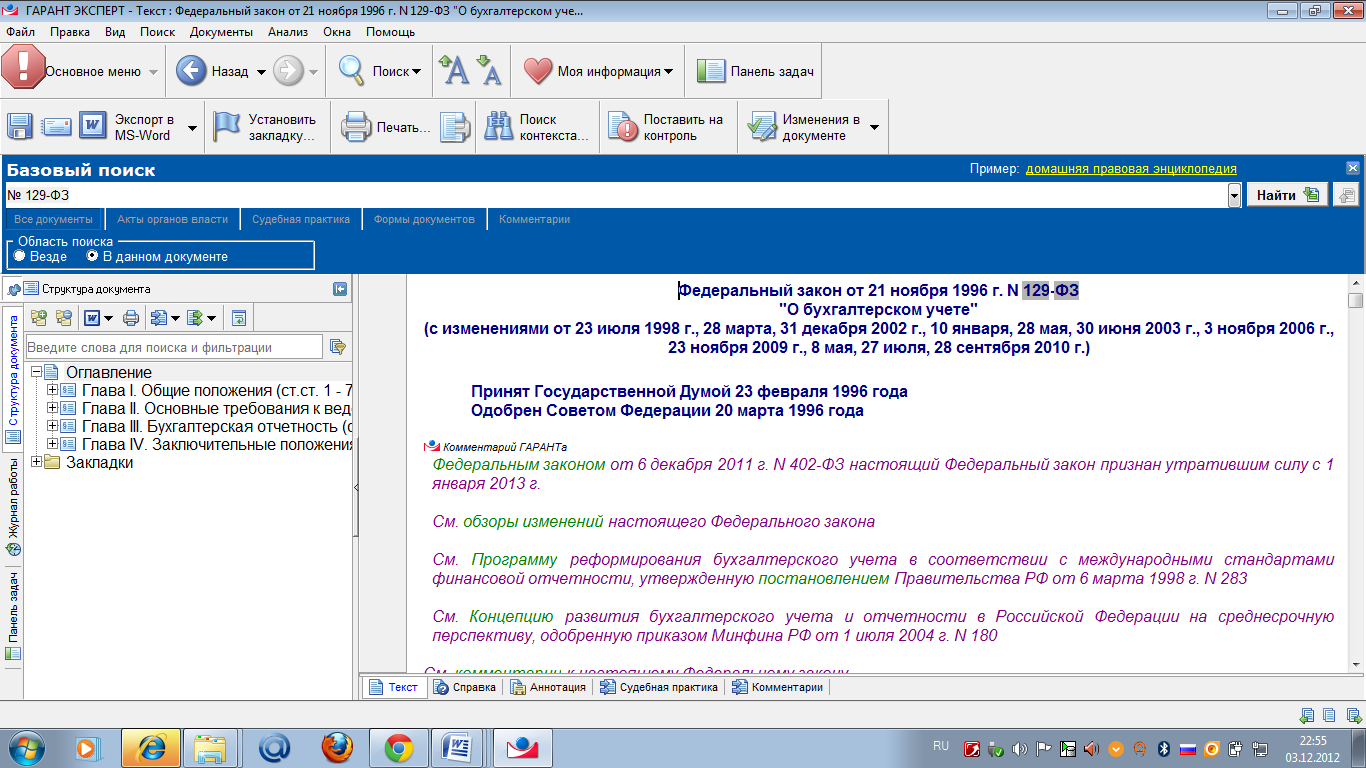Open the Назад history dropdown arrow

tap(261, 72)
